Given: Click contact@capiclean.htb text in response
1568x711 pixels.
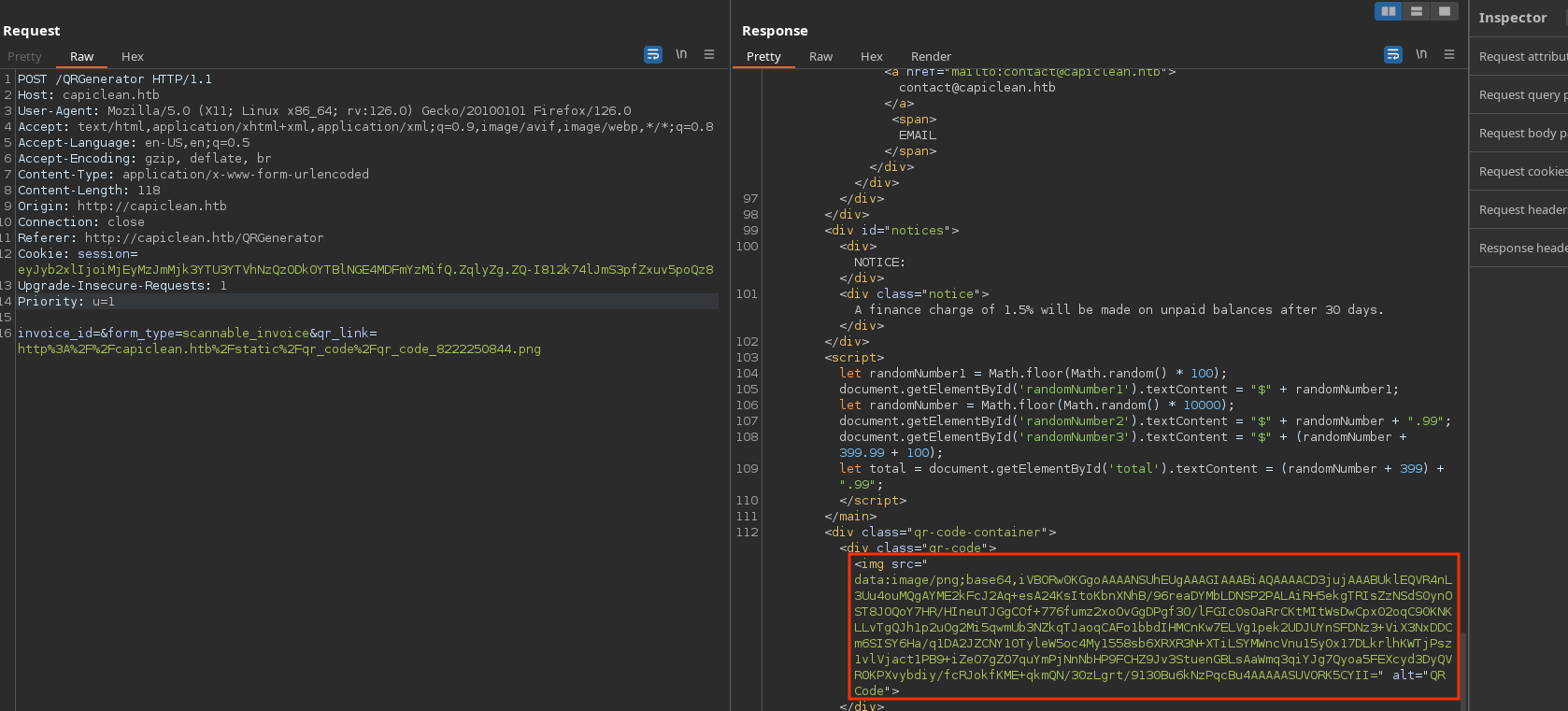Looking at the screenshot, I should coord(977,88).
